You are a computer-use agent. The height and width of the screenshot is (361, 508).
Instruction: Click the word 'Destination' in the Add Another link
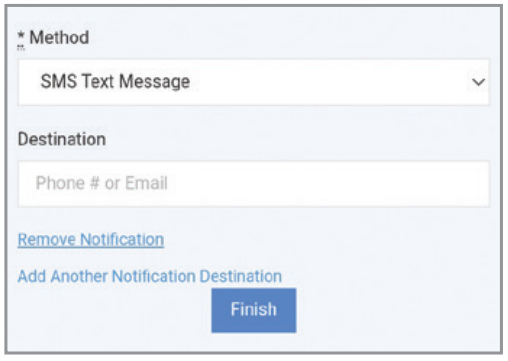pyautogui.click(x=241, y=276)
